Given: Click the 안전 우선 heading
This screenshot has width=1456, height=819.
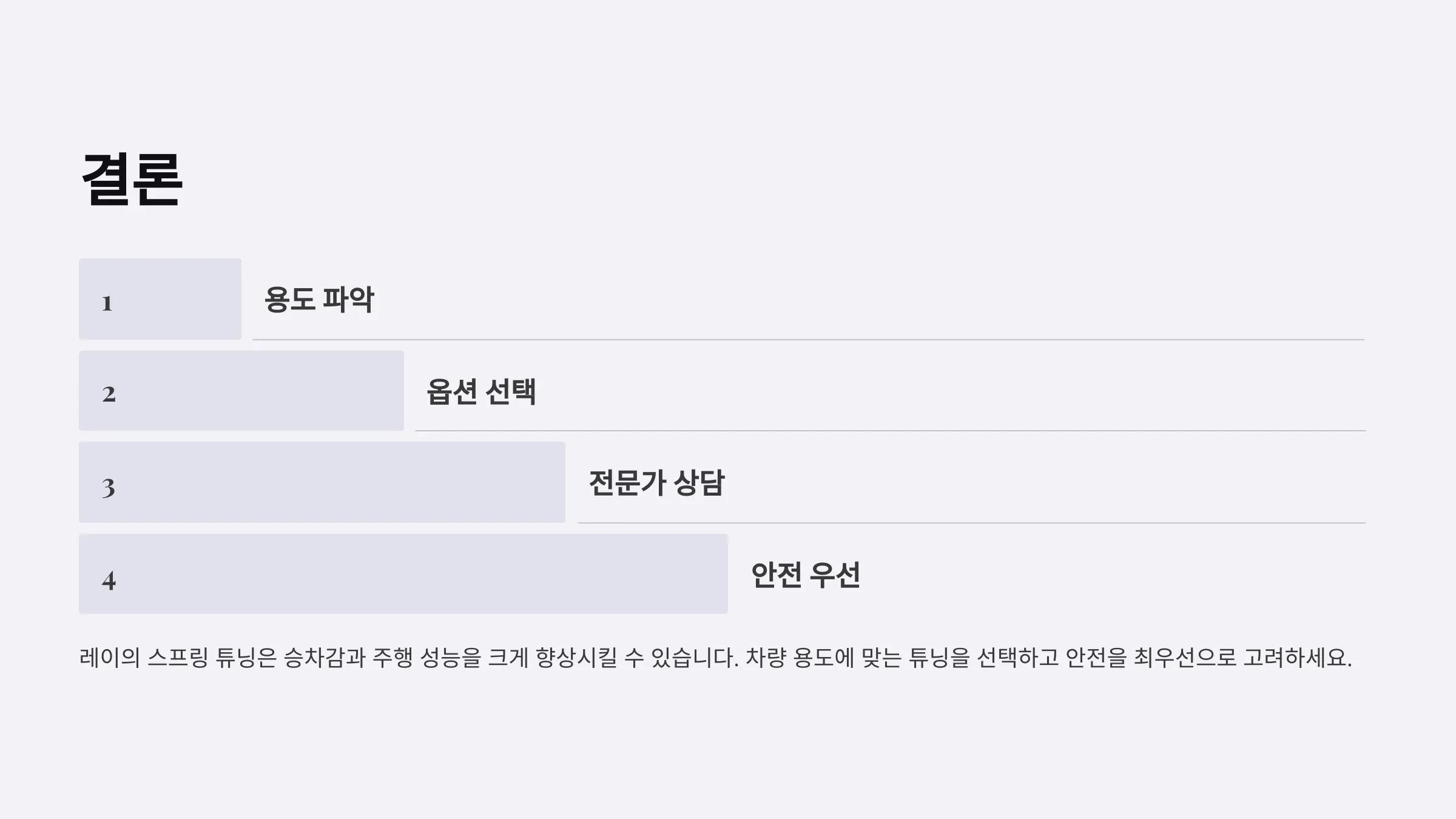Looking at the screenshot, I should [x=806, y=575].
